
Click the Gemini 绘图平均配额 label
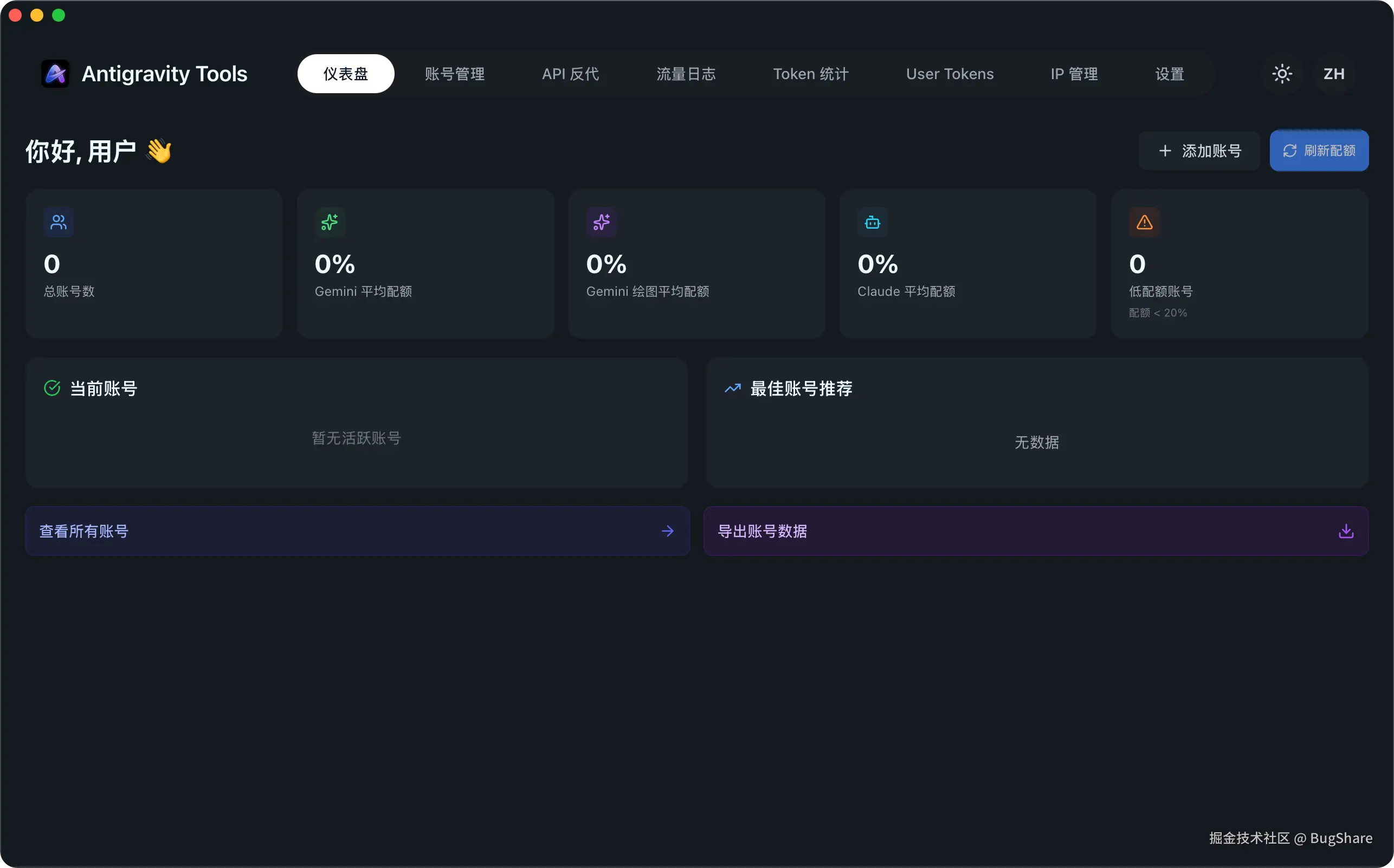coord(647,291)
